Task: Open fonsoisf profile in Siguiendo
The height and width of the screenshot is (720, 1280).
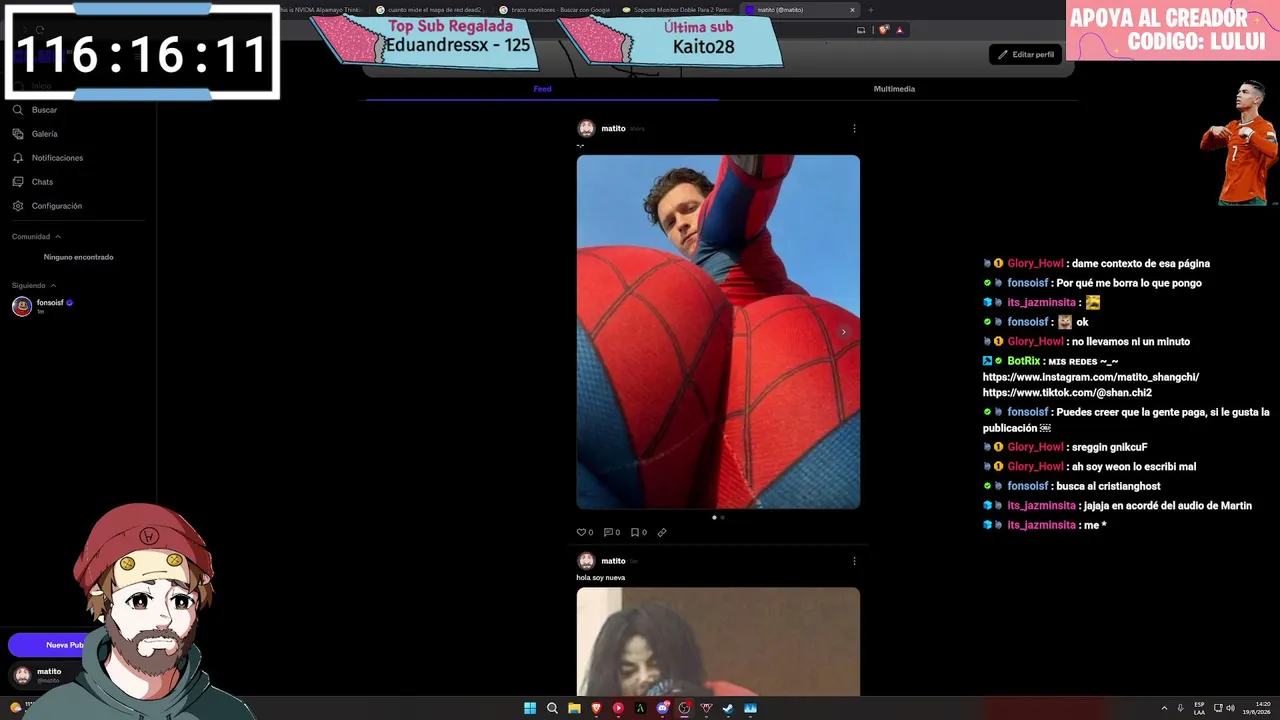Action: tap(50, 303)
